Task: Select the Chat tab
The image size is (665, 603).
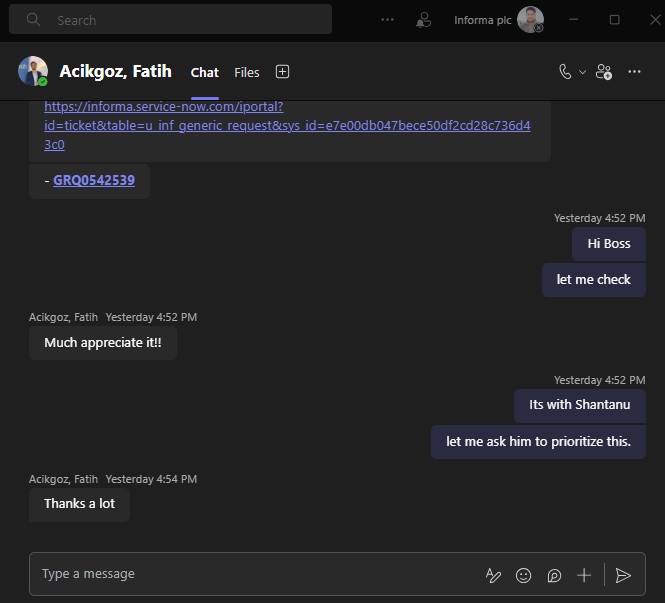Action: [204, 73]
